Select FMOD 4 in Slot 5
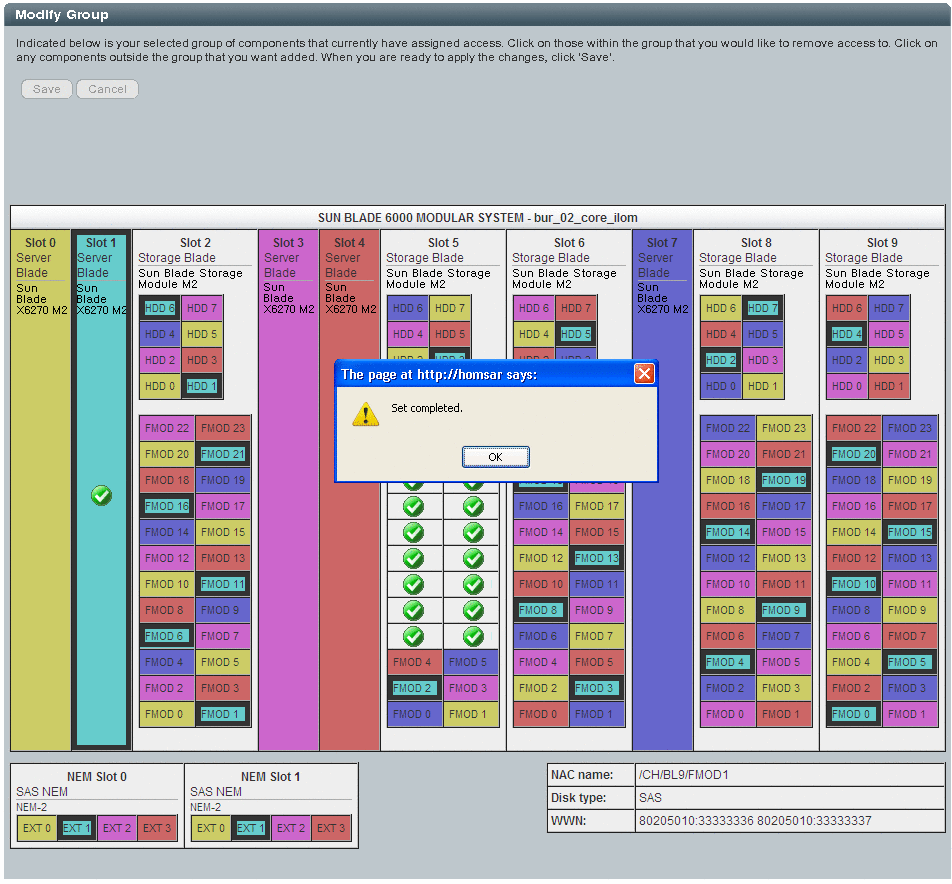The image size is (952, 884). point(415,662)
